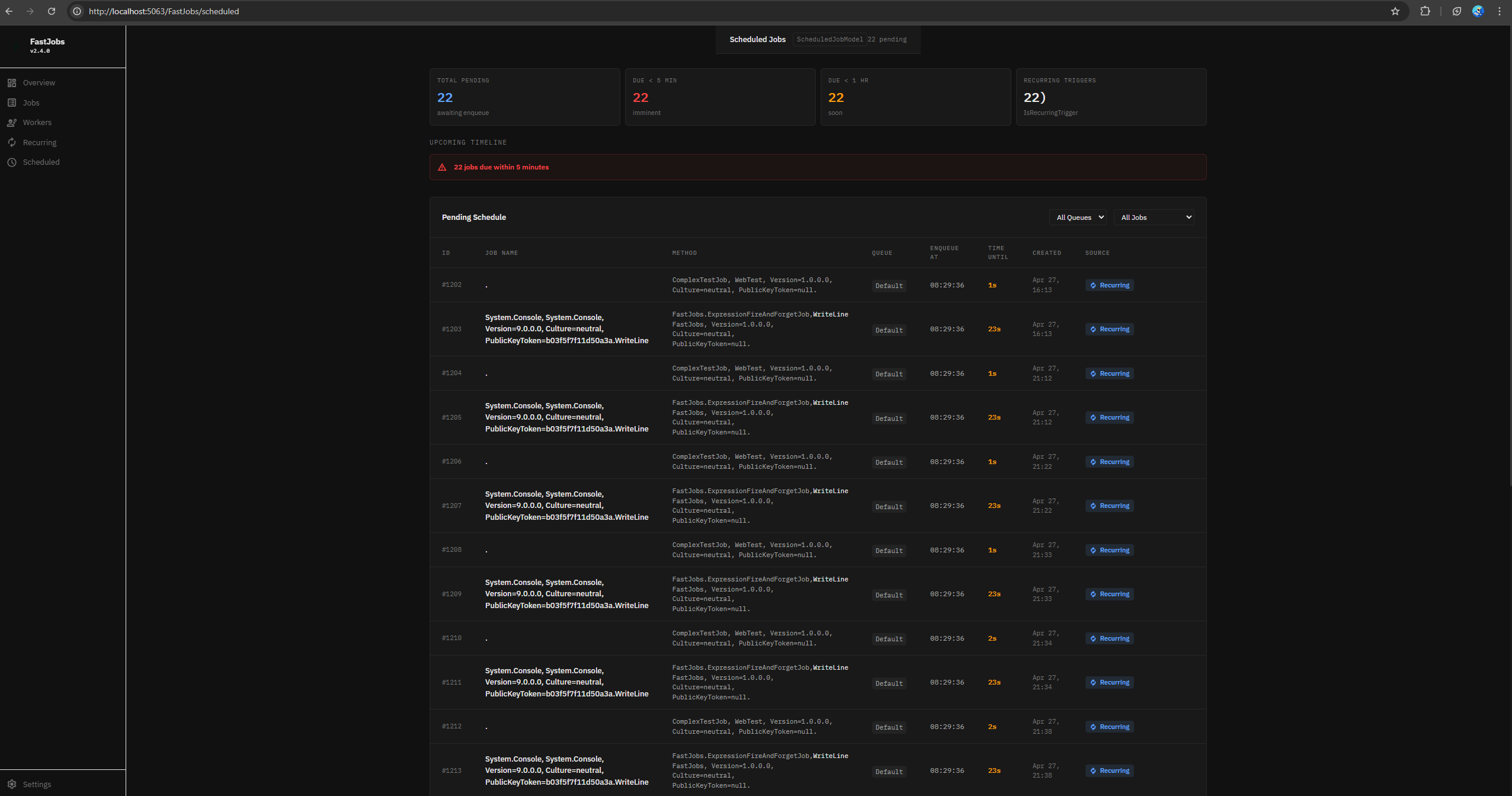
Task: Click the Recurring badge on job #1209
Action: [1109, 594]
